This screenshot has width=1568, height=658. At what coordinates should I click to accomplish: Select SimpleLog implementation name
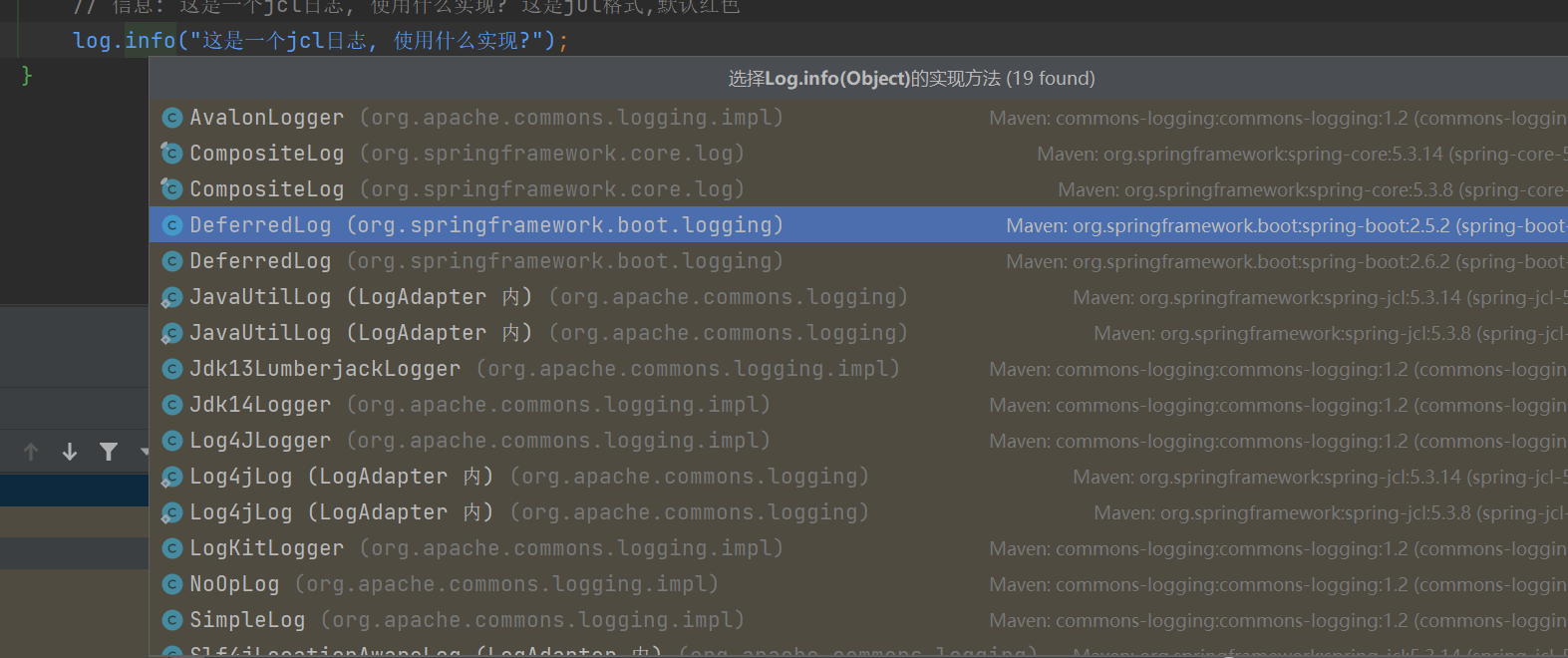click(247, 620)
